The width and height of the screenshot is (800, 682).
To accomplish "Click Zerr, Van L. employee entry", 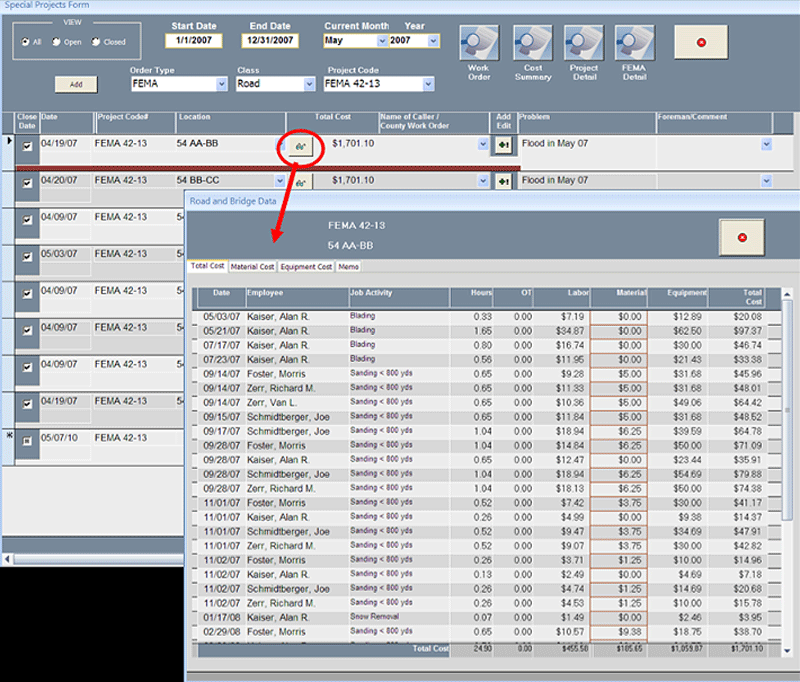I will [x=272, y=402].
